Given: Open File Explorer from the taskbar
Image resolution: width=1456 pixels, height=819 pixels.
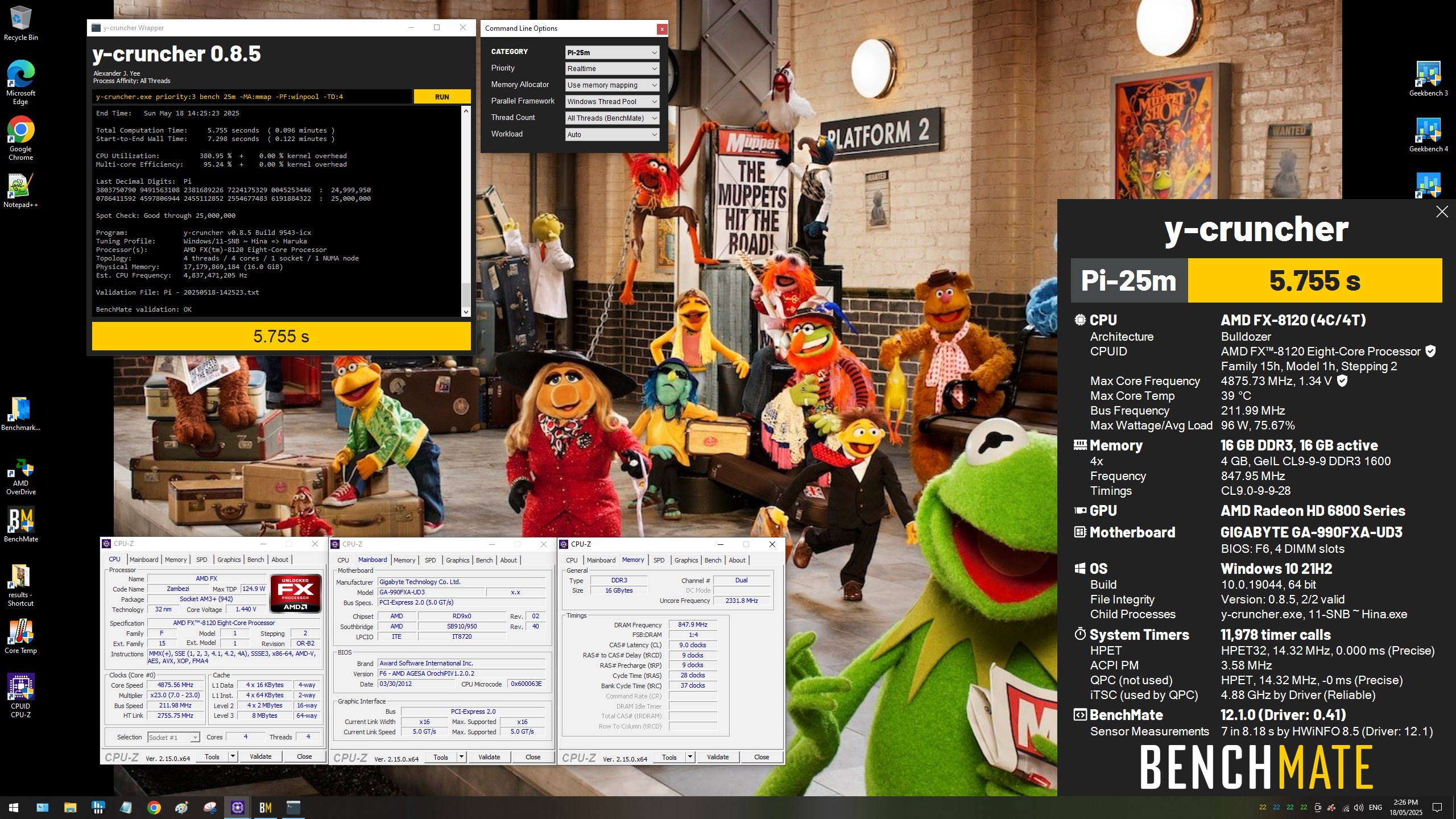Looking at the screenshot, I should pyautogui.click(x=70, y=807).
